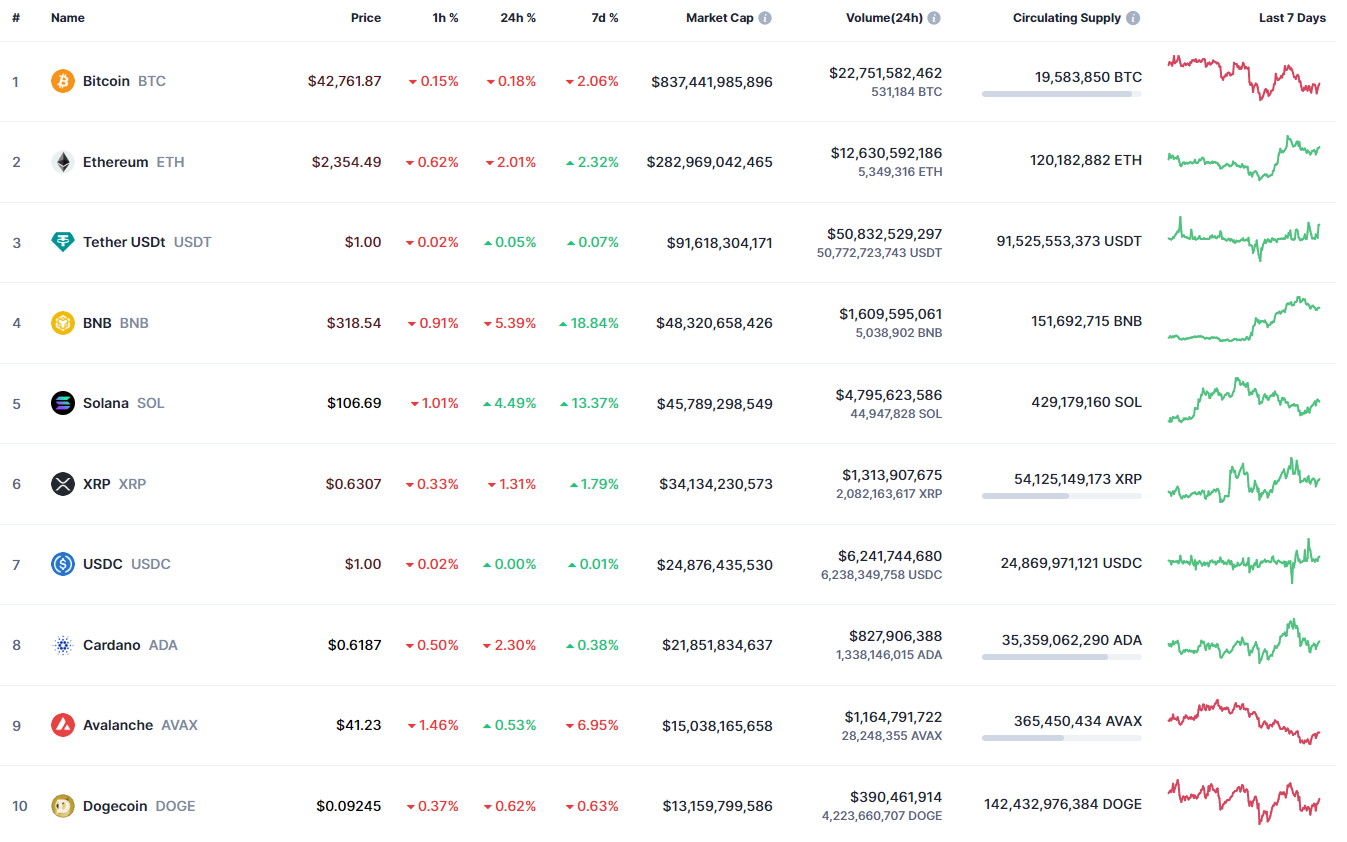Screen dimensions: 1347x842
Task: Open Solana's last 7 days sparkline chart
Action: coord(1243,401)
